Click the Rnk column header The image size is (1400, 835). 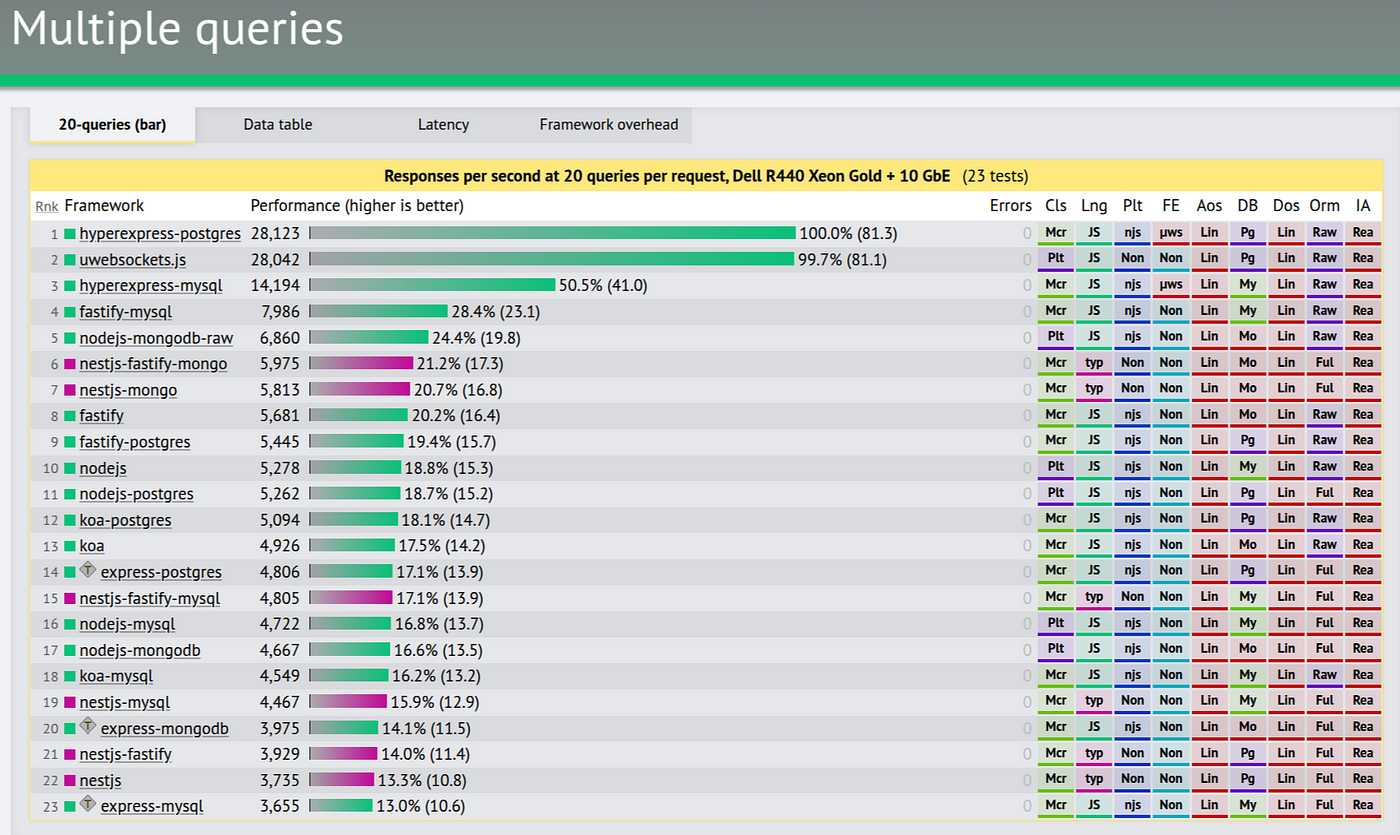click(47, 206)
